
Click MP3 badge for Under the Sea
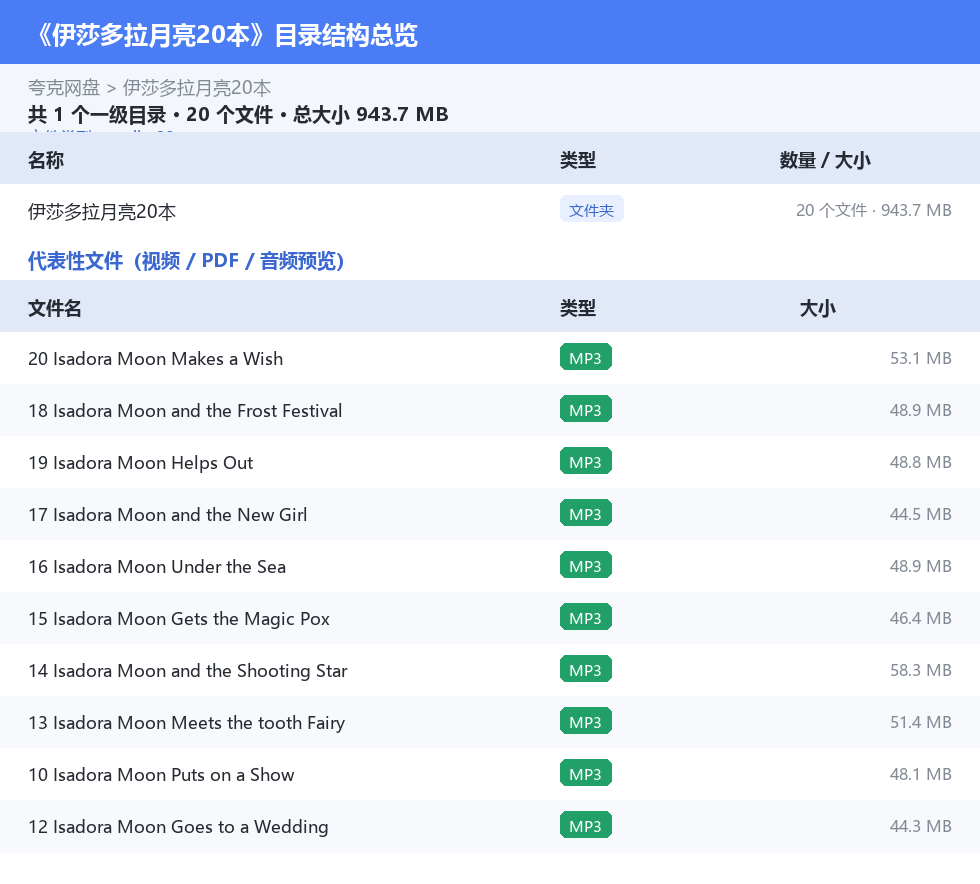click(586, 565)
